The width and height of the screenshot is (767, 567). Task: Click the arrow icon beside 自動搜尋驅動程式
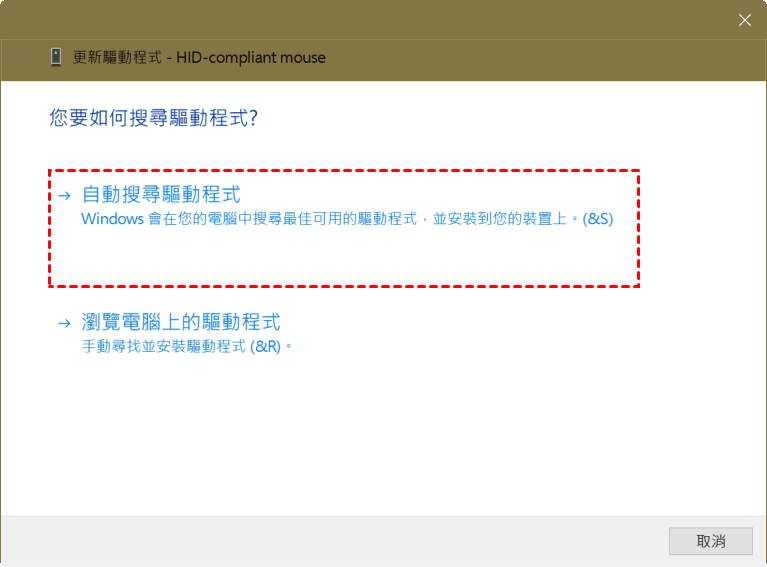[65, 196]
